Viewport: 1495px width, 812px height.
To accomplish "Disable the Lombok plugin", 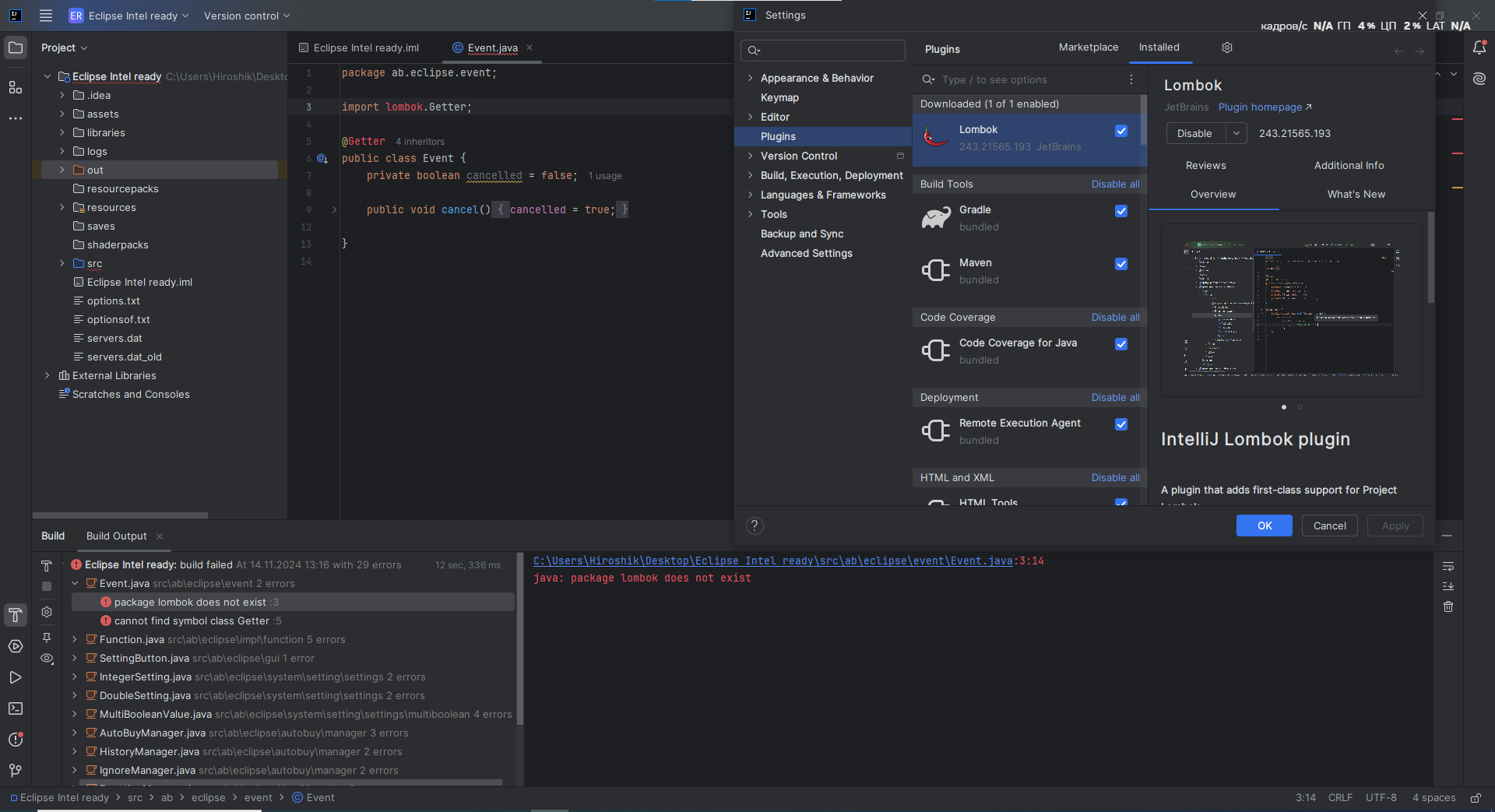I will (x=1194, y=133).
